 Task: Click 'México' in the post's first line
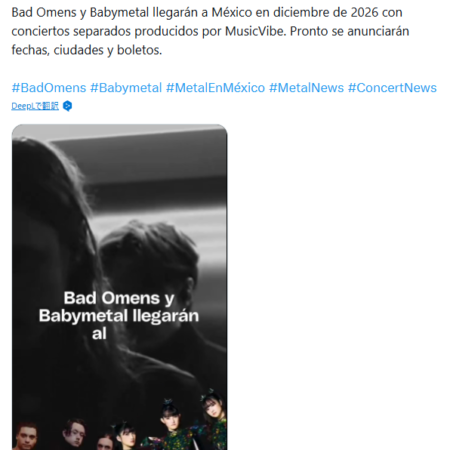coord(232,13)
